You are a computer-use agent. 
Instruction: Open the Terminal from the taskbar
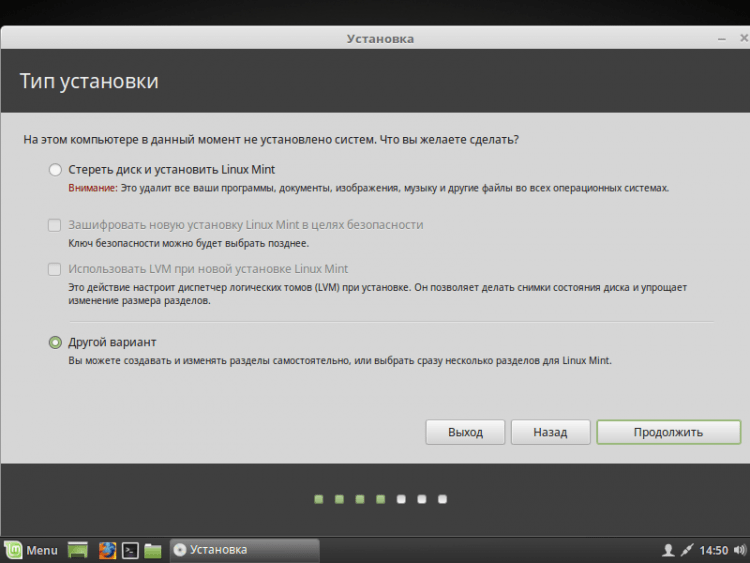pos(130,551)
